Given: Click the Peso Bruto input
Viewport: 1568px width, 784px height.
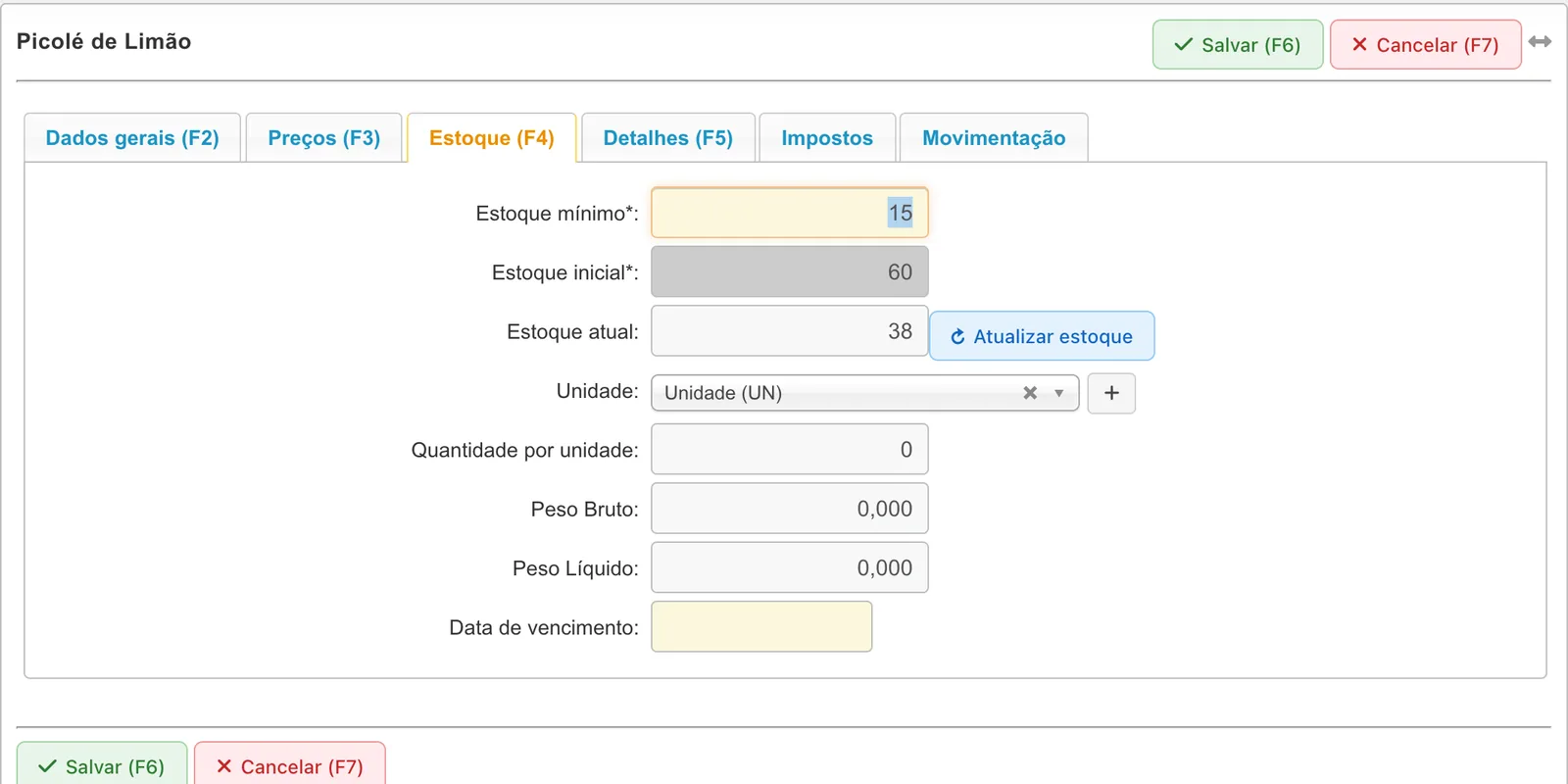Looking at the screenshot, I should tap(790, 509).
